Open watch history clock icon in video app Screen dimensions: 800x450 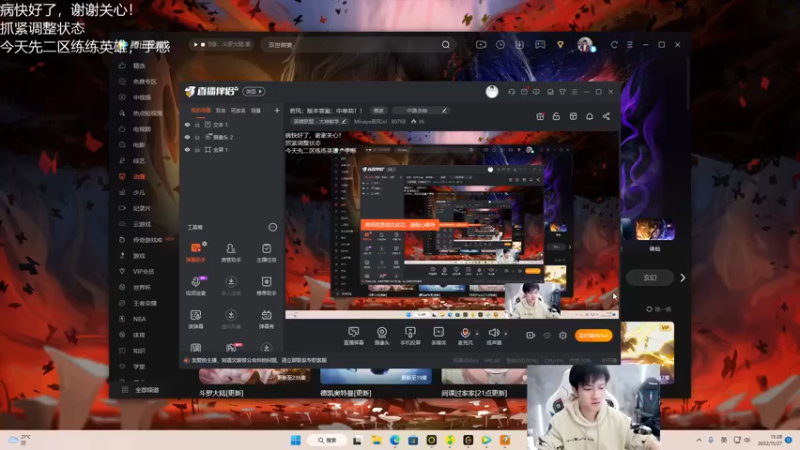tap(501, 44)
